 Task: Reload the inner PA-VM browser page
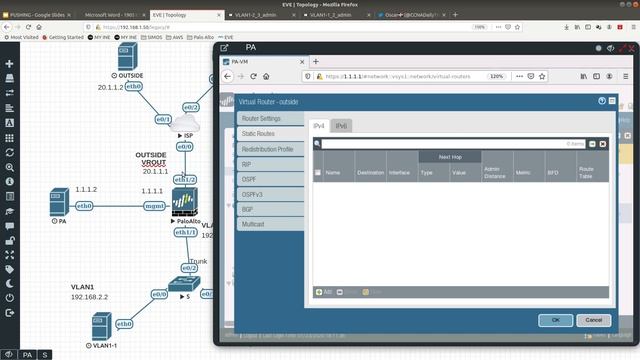pyautogui.click(x=253, y=76)
